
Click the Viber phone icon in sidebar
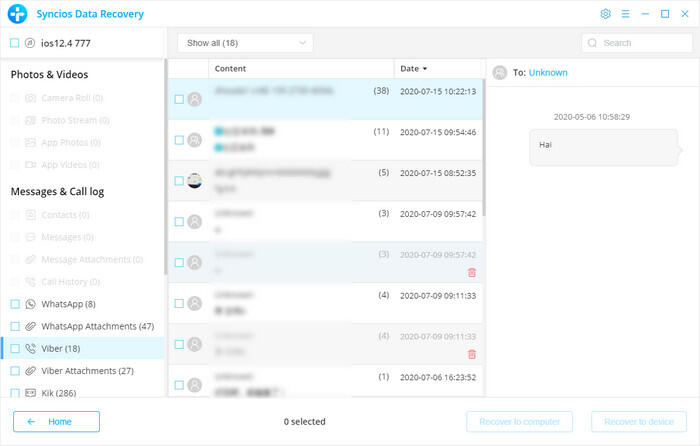tap(31, 348)
